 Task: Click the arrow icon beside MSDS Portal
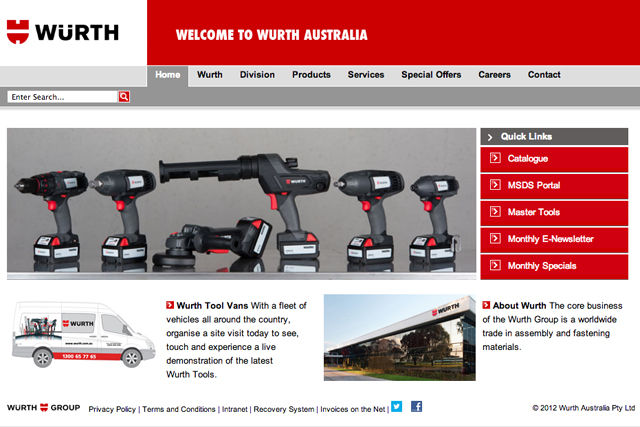(494, 185)
